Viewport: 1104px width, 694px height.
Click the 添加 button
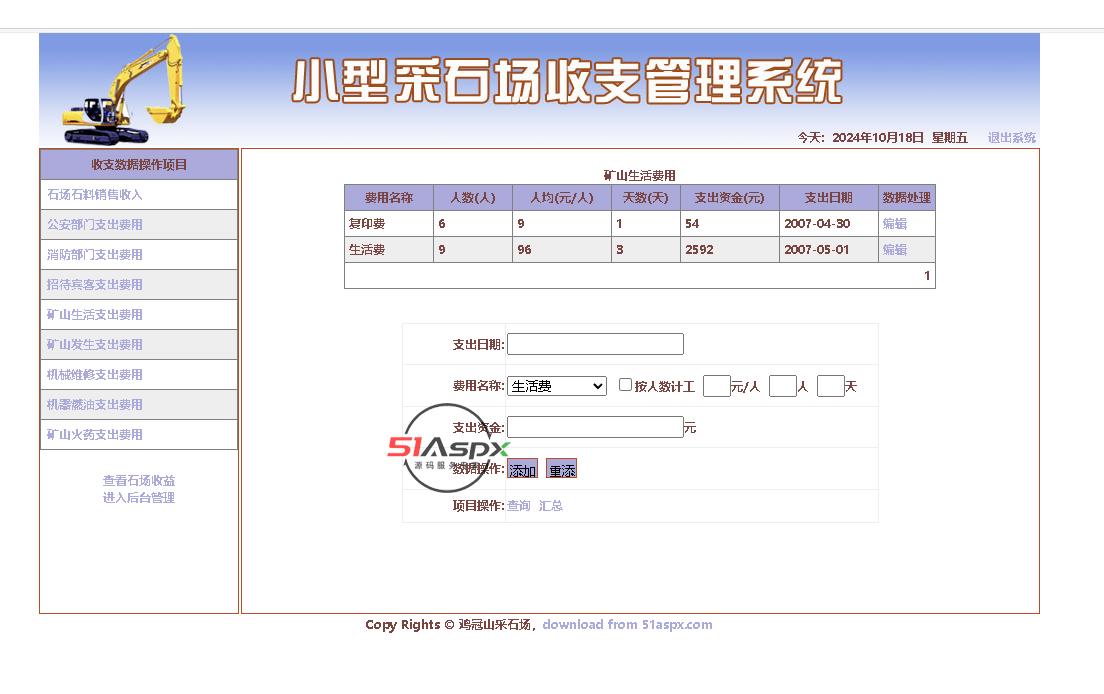point(522,470)
